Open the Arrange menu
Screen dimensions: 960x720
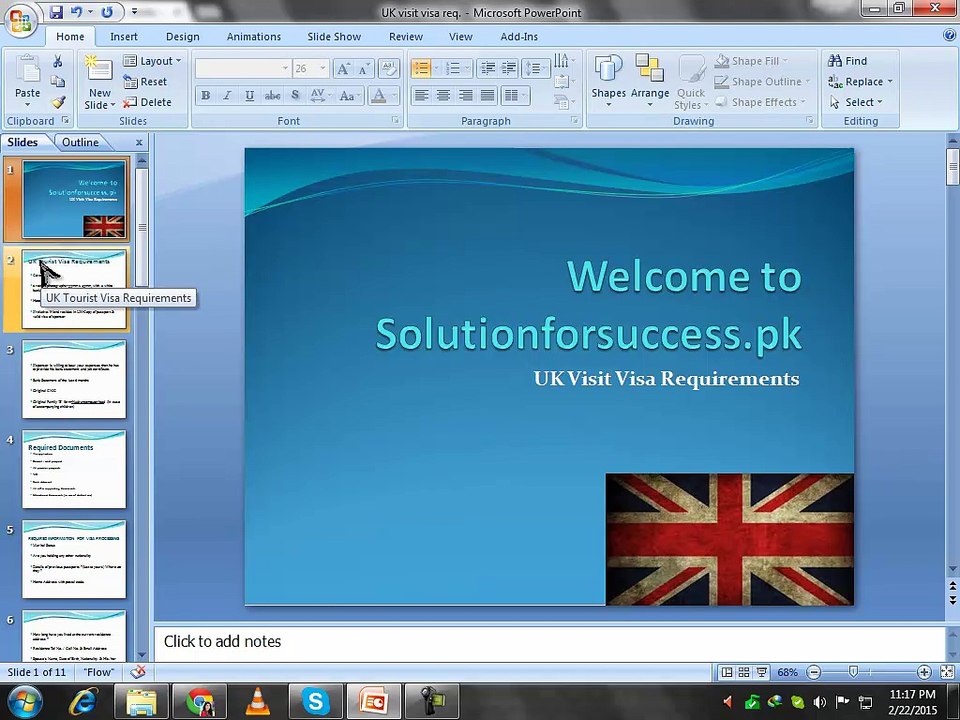(650, 81)
